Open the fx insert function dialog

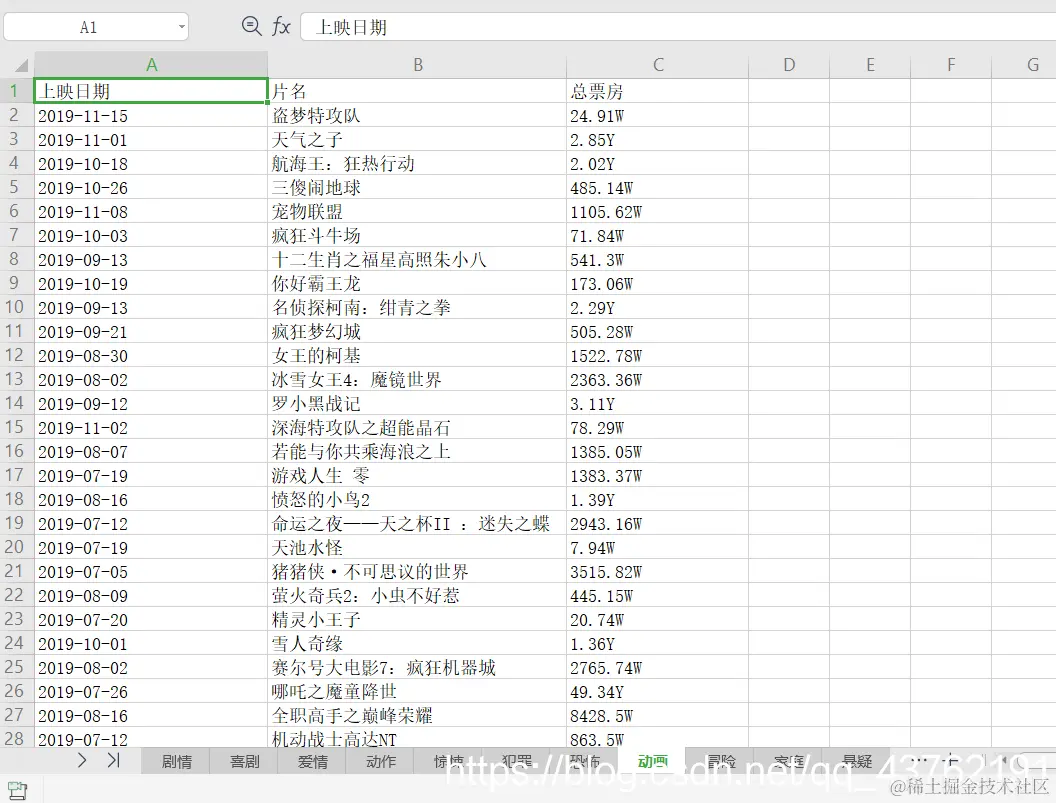(281, 27)
